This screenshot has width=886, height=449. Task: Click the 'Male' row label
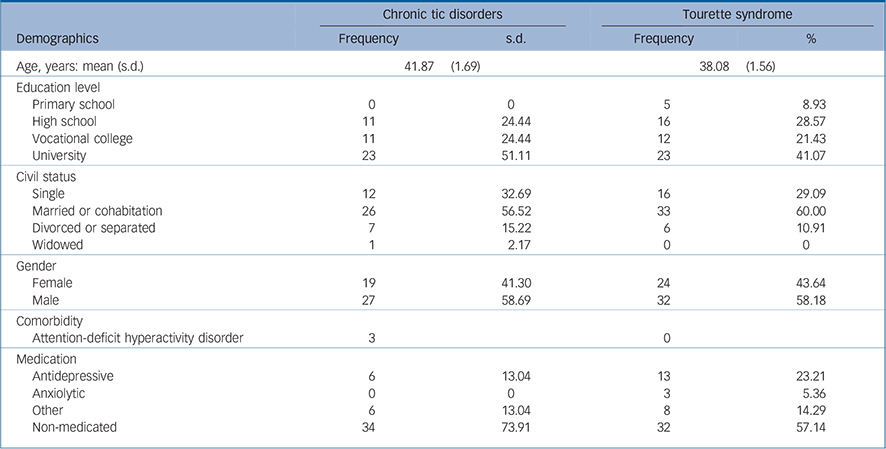(x=45, y=300)
